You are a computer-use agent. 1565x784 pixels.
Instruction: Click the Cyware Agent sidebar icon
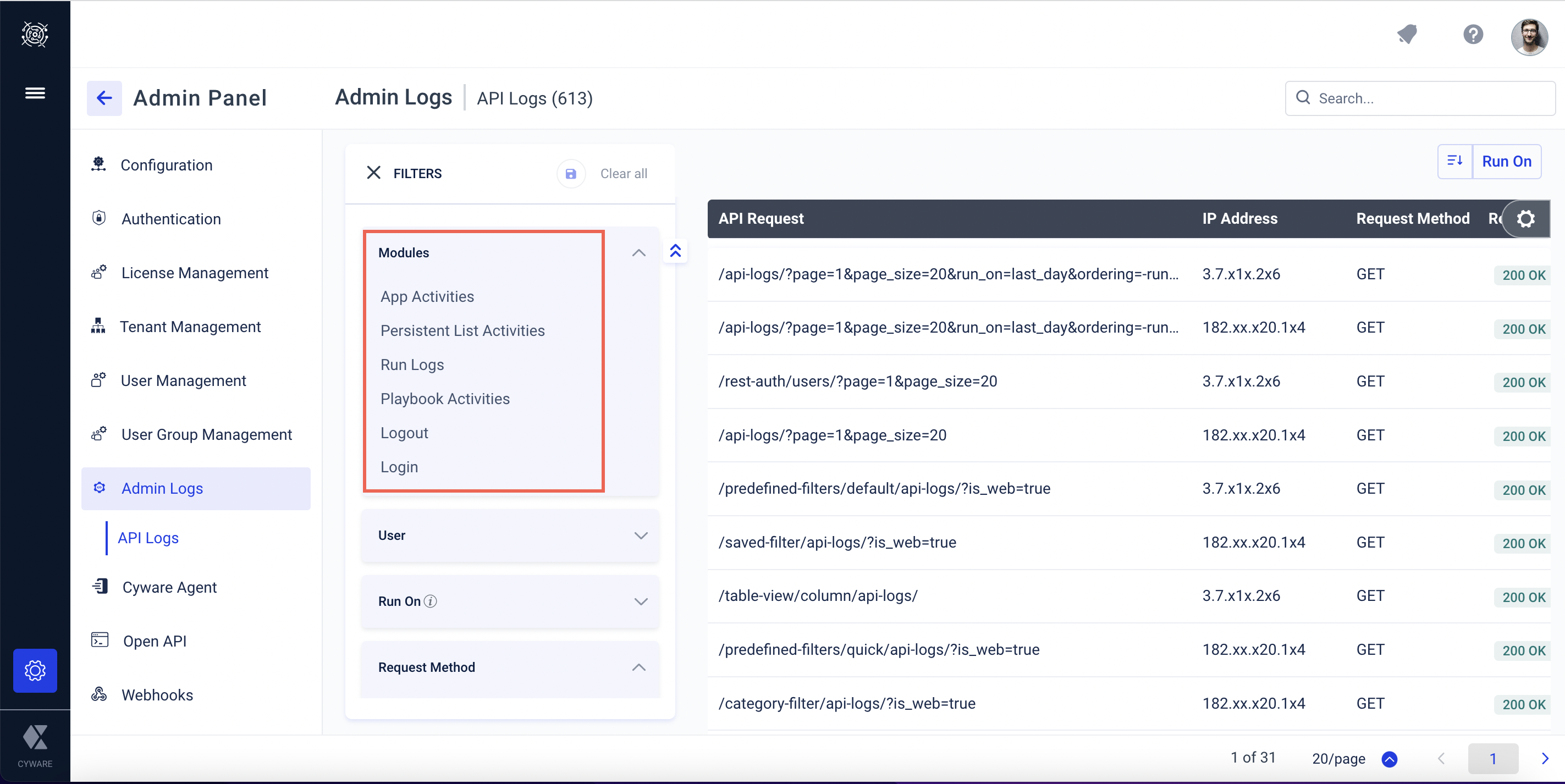click(98, 587)
